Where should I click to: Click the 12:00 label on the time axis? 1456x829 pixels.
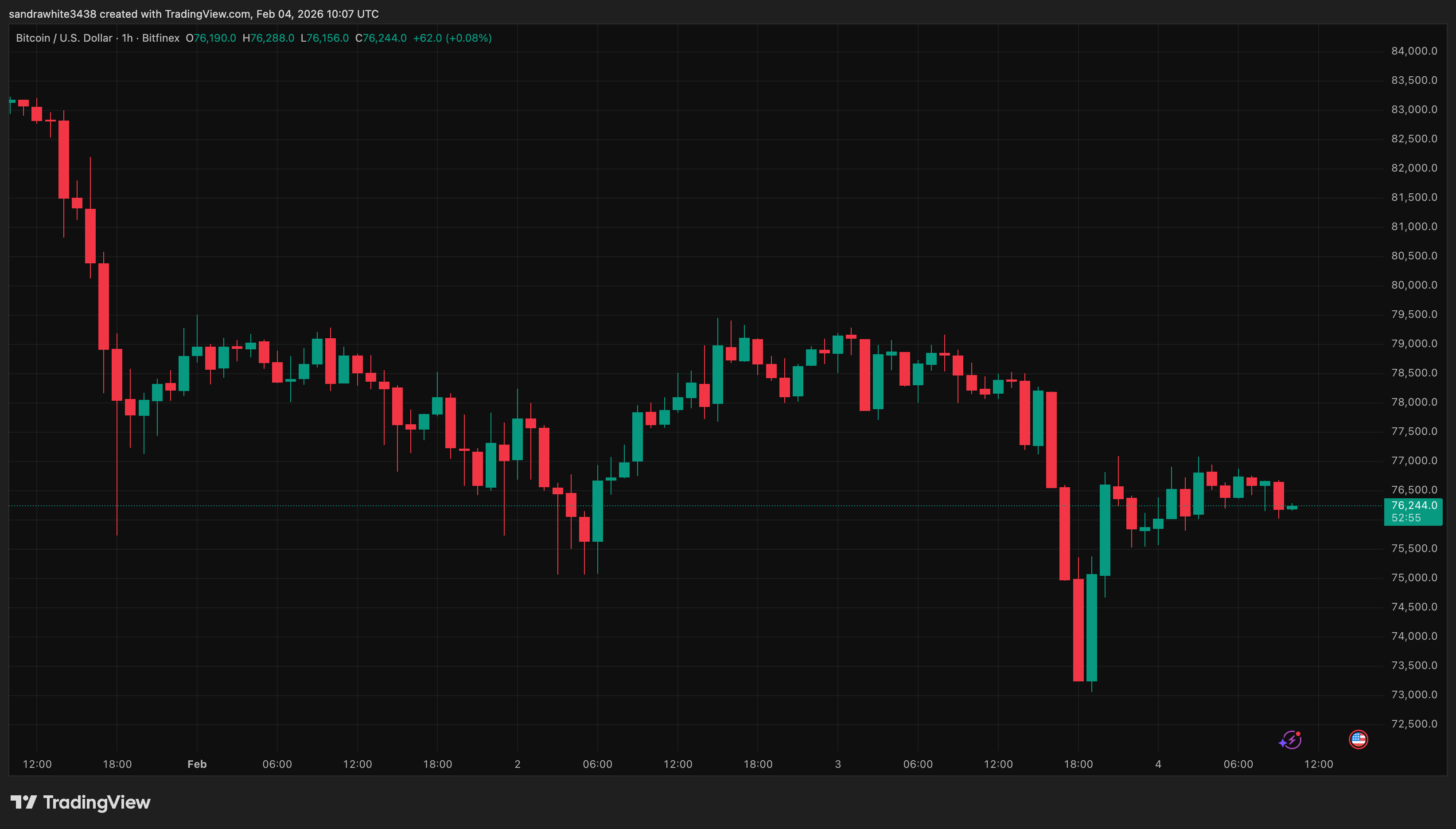(x=37, y=764)
